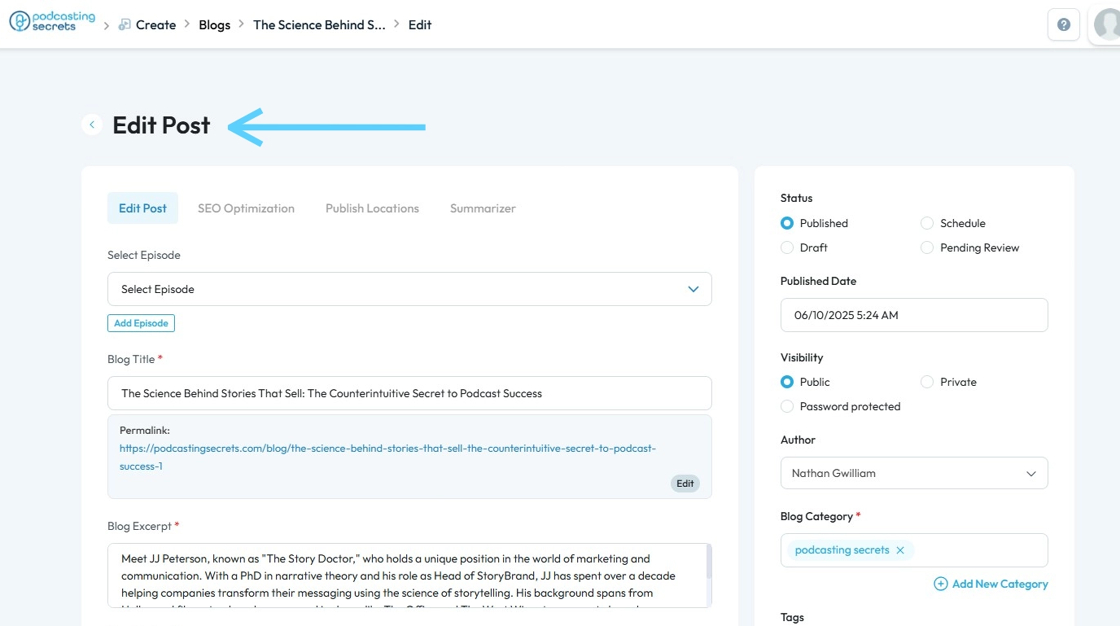Navigate to Create in the breadcrumb
Viewport: 1120px width, 626px height.
[x=156, y=24]
